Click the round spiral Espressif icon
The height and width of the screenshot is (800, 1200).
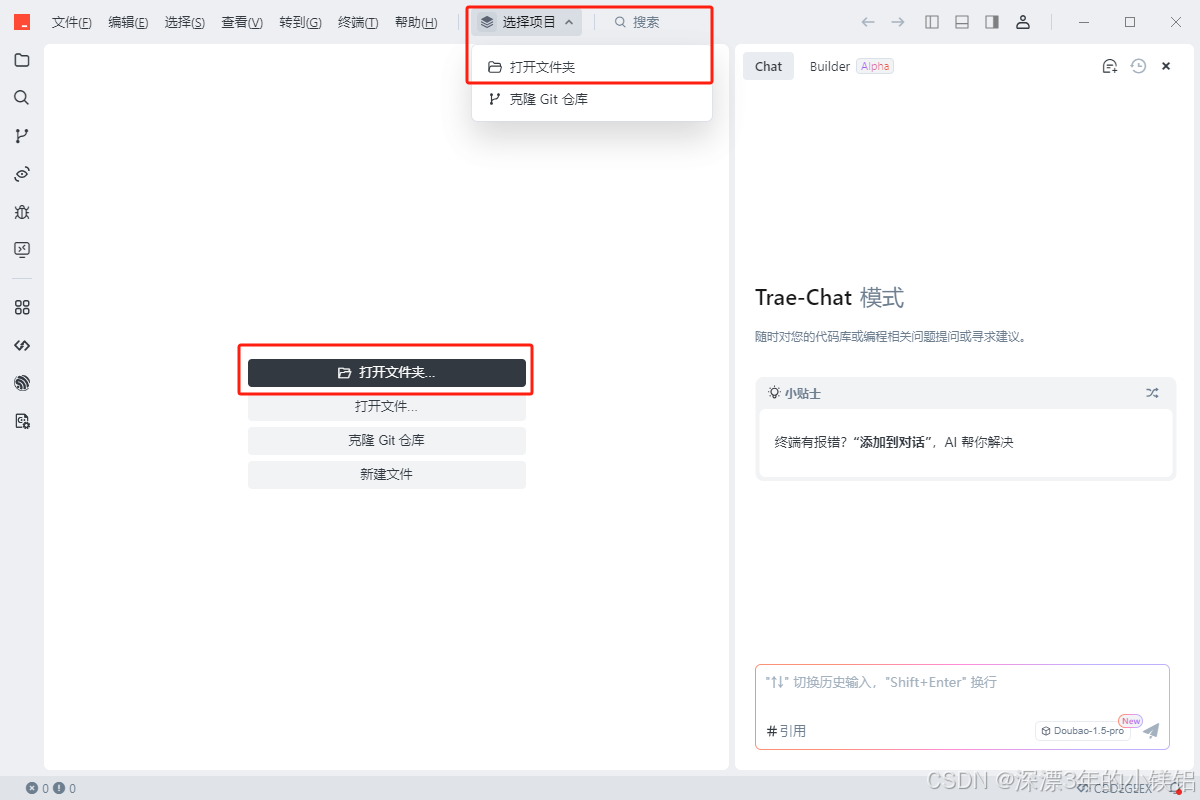pos(21,383)
